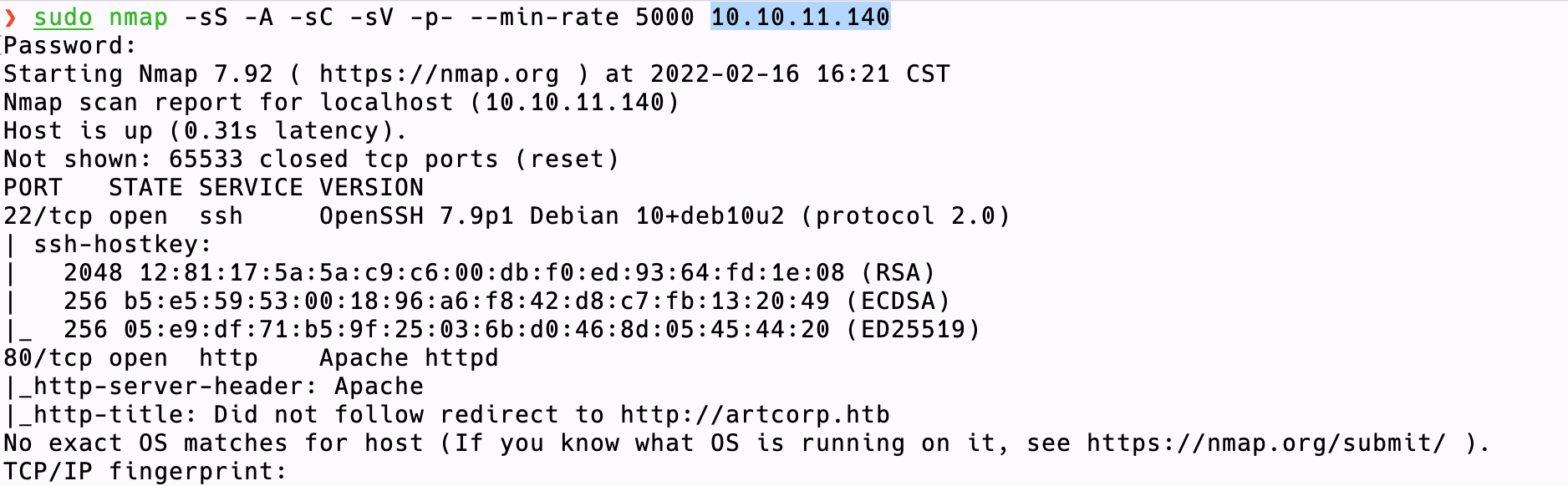Click the red prompt arrow symbol
Screen dimensions: 1568x486
[10, 18]
